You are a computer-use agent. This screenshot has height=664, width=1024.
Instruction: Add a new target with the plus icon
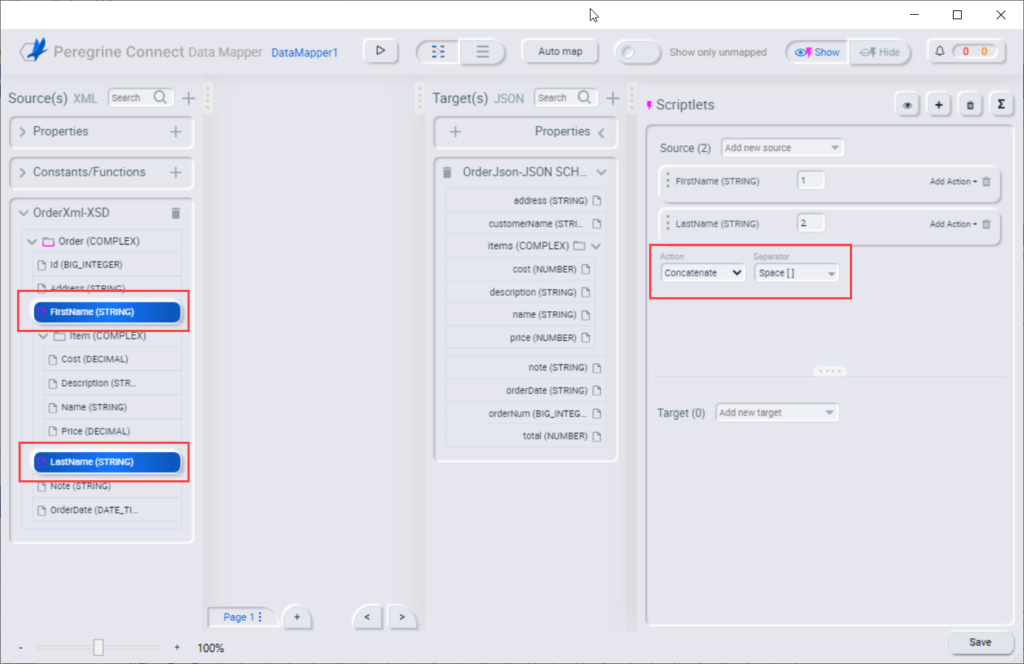[613, 98]
